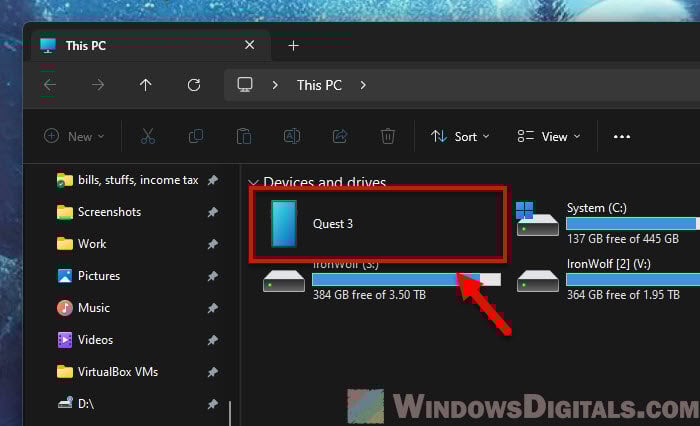Screen dimensions: 700x426
Task: Click pin icon next to VirtualBox VMs
Action: tap(212, 372)
